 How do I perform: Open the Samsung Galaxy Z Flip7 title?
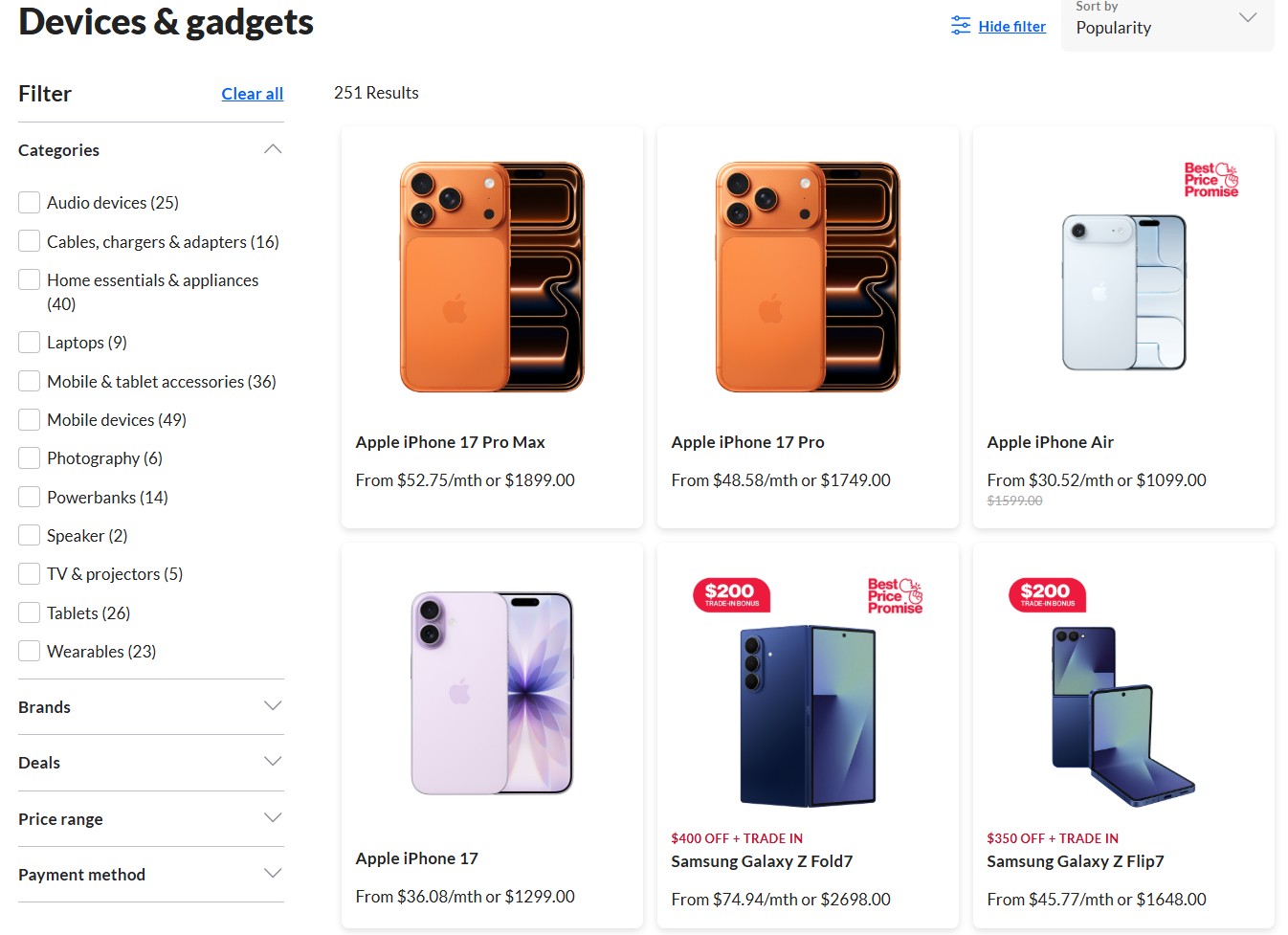[1075, 861]
